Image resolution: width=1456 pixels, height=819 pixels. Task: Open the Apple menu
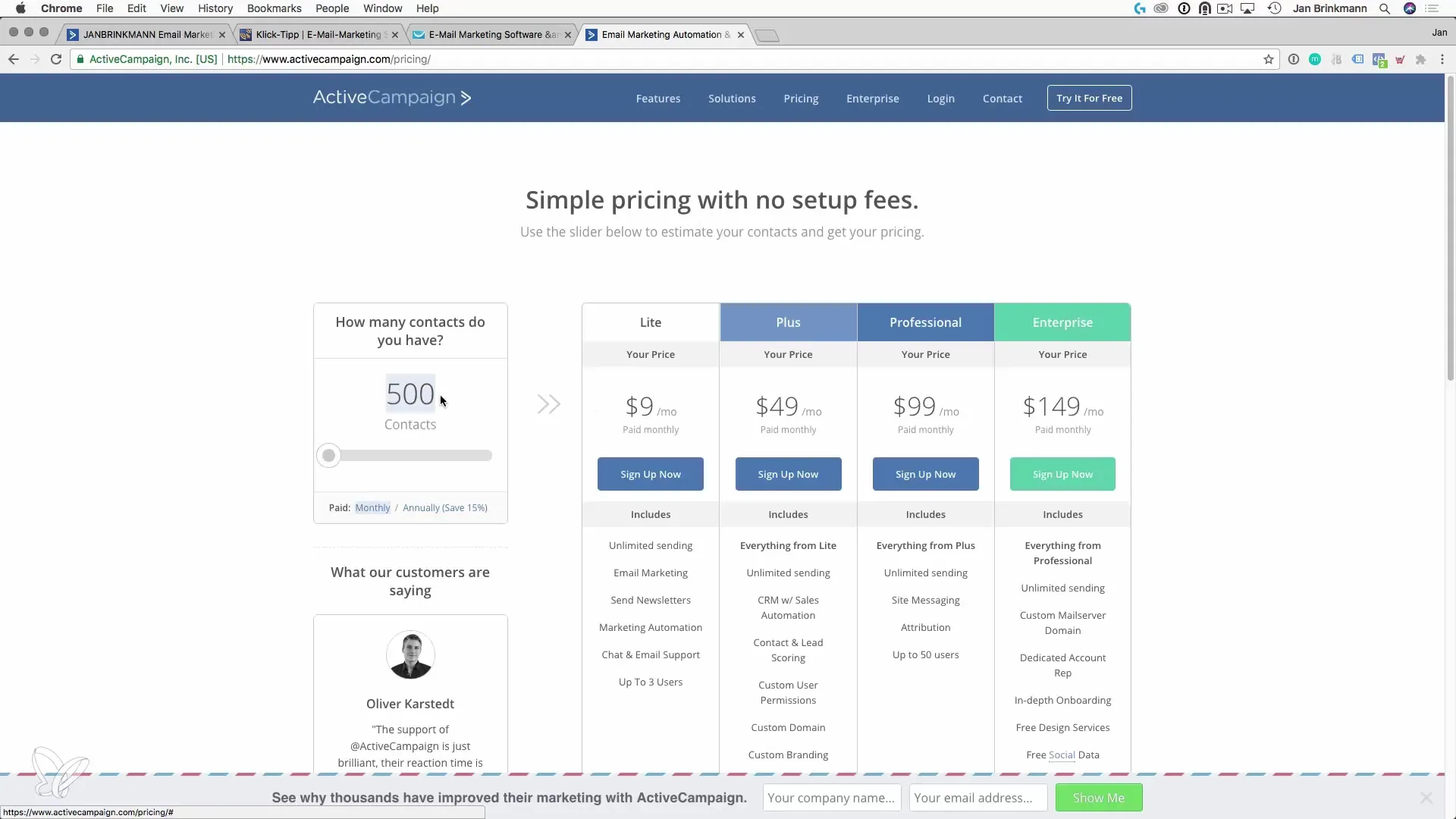coord(20,8)
